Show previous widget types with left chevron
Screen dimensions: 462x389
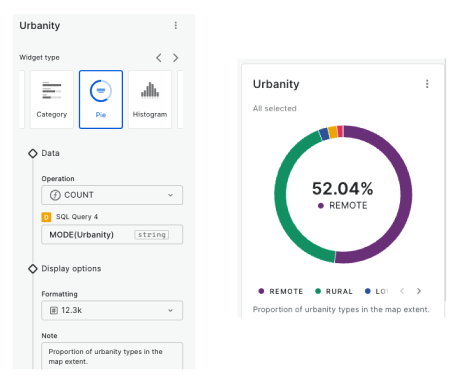click(x=159, y=58)
